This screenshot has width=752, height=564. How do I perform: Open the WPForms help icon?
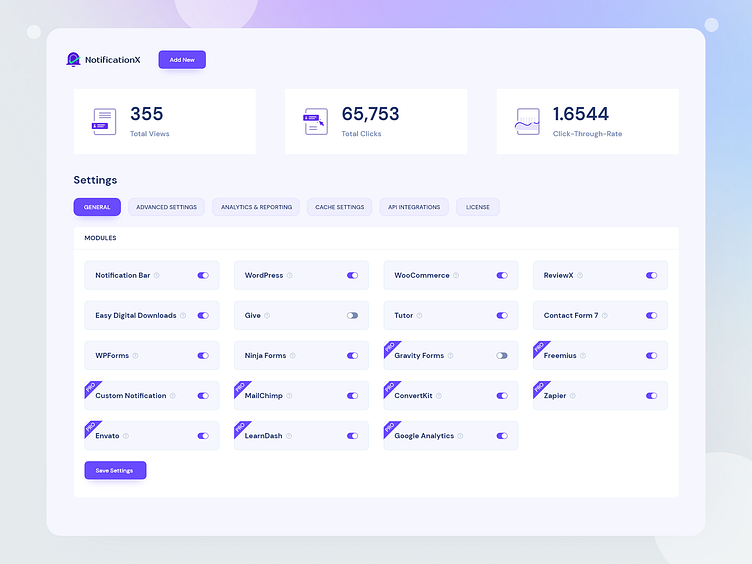[x=135, y=355]
